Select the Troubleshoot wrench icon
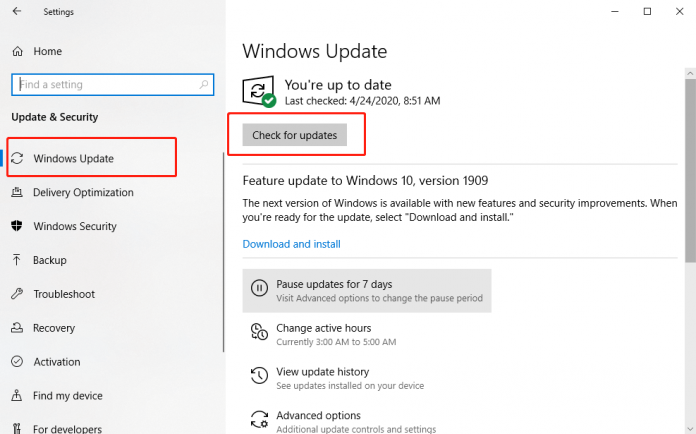The width and height of the screenshot is (696, 434). pyautogui.click(x=17, y=294)
